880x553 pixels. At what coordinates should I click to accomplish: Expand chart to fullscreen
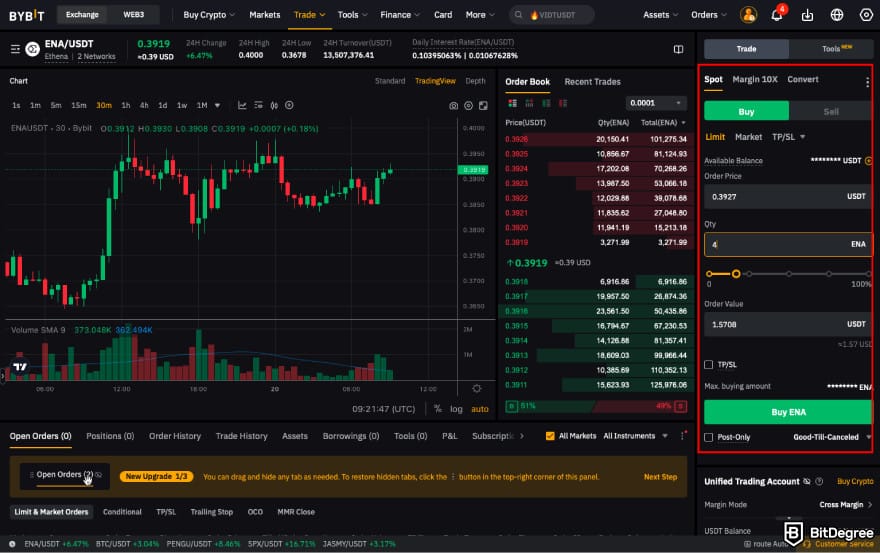[483, 106]
